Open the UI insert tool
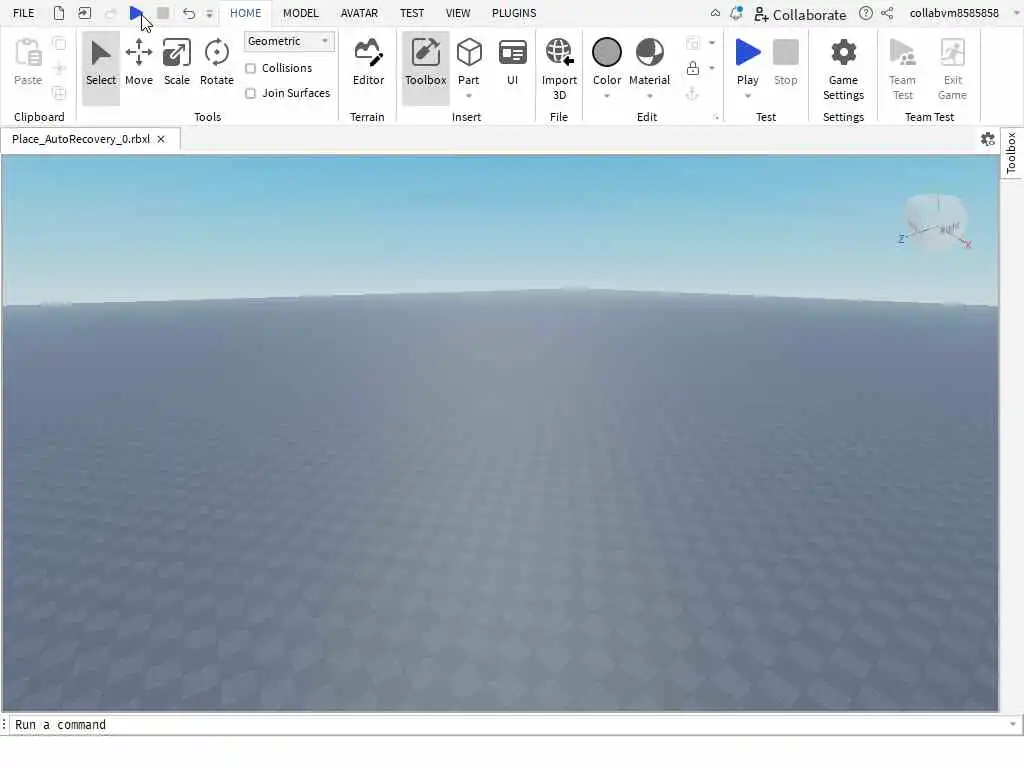The height and width of the screenshot is (768, 1024). [512, 63]
